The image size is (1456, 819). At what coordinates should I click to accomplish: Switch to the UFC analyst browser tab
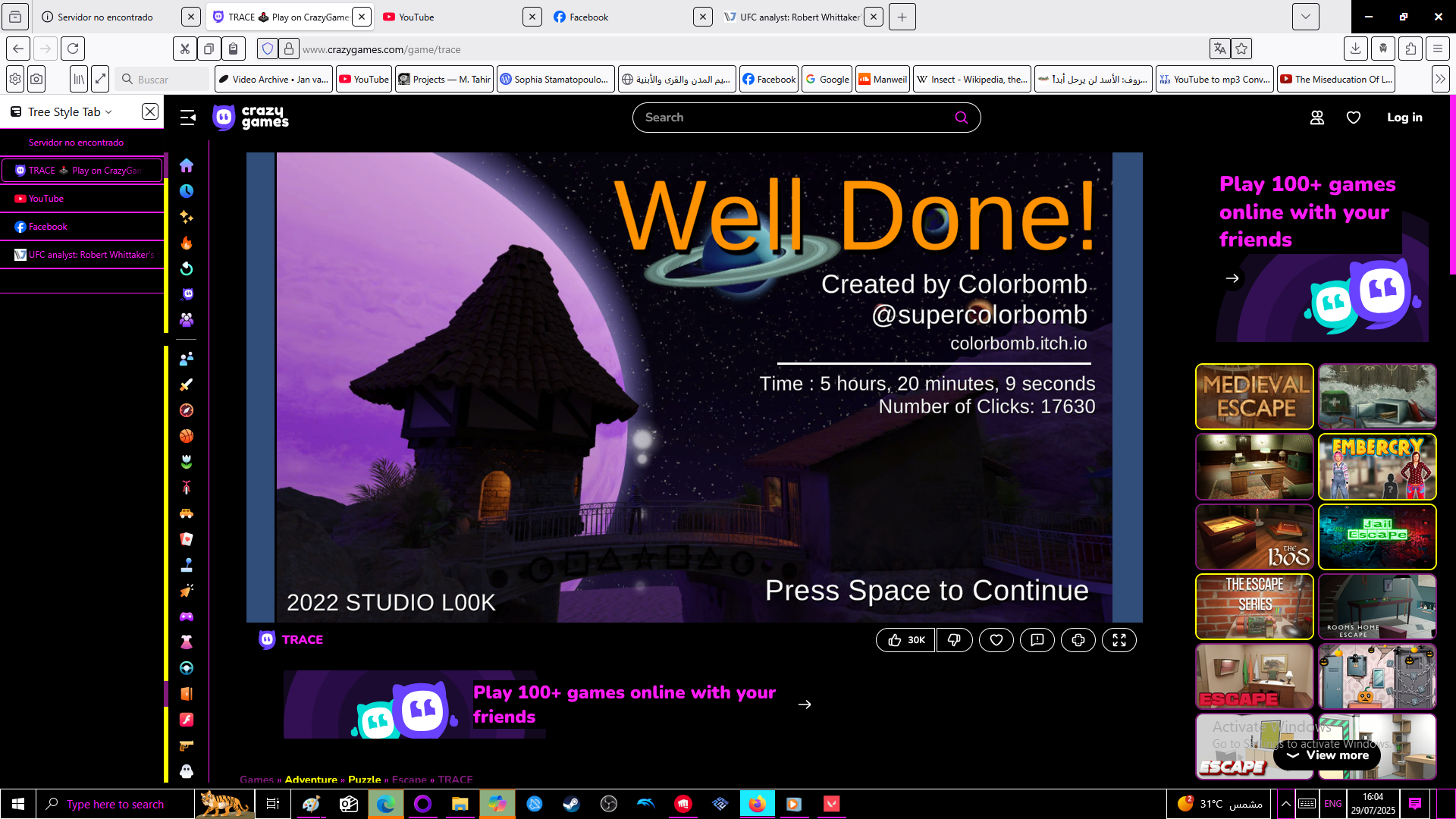(x=792, y=17)
